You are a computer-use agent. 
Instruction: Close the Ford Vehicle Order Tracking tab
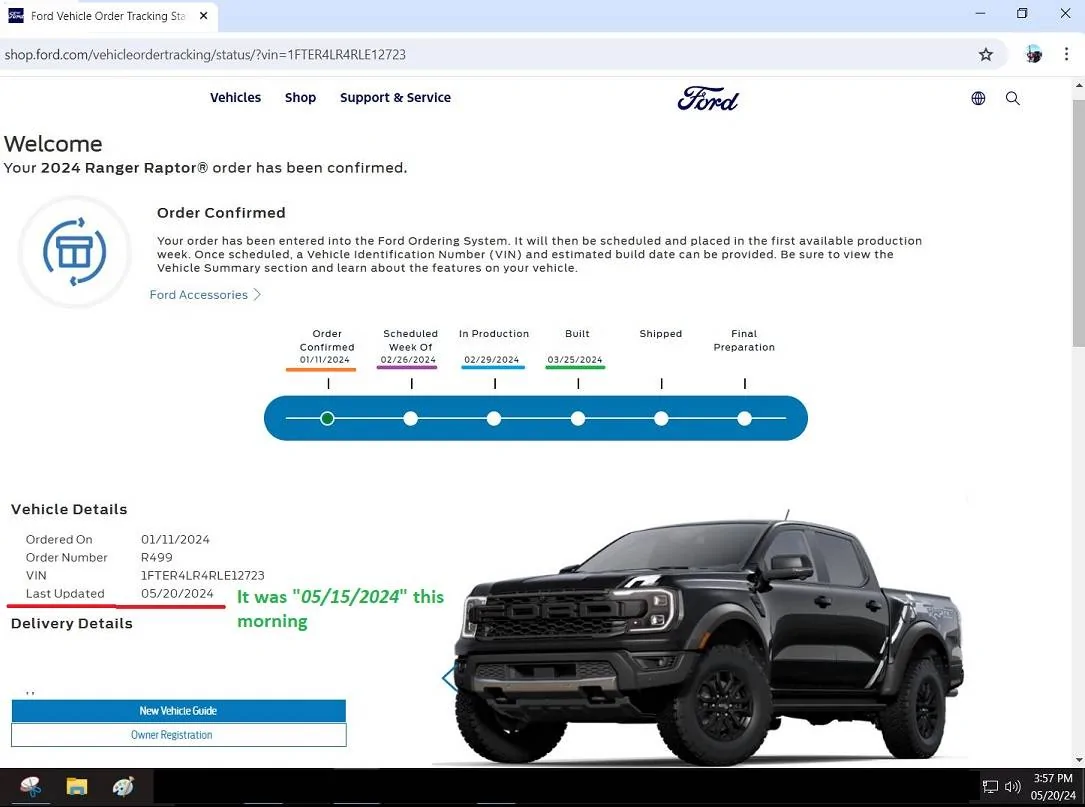203,15
